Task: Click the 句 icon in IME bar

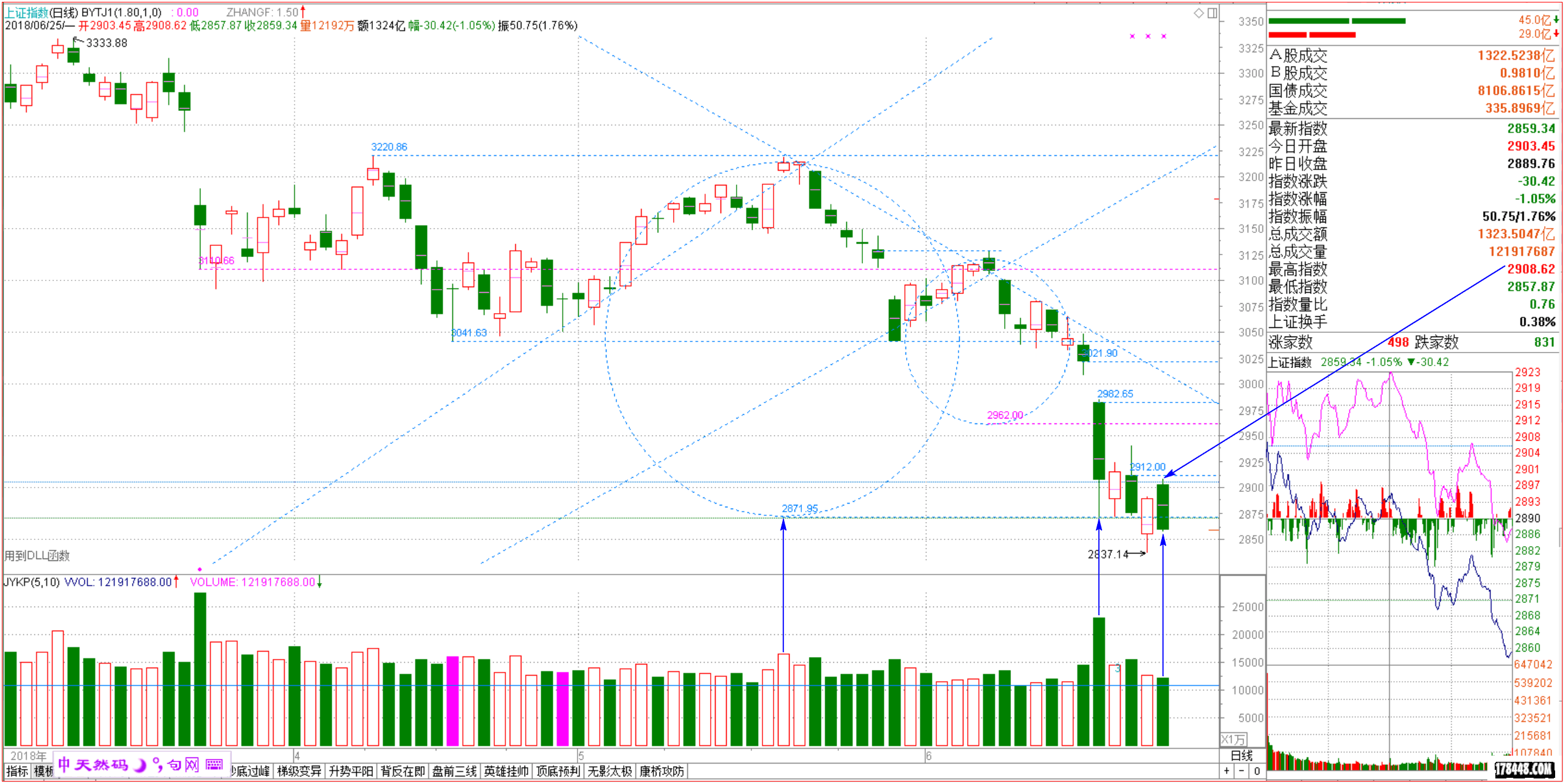Action: 174,765
